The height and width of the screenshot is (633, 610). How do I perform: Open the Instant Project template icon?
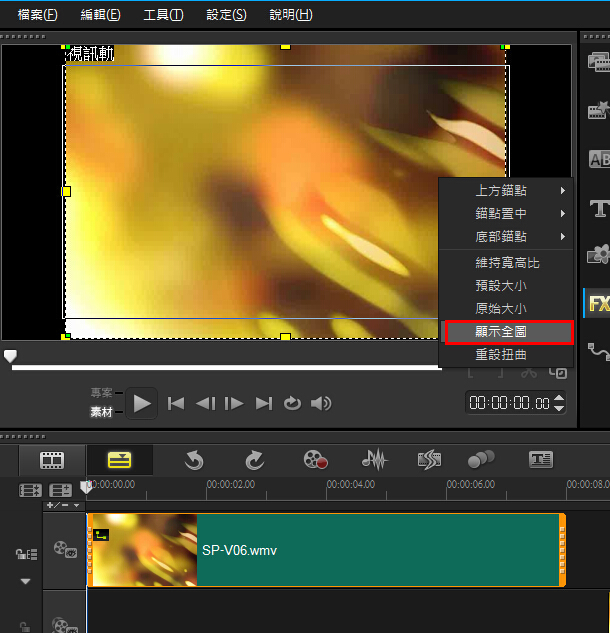pos(598,110)
